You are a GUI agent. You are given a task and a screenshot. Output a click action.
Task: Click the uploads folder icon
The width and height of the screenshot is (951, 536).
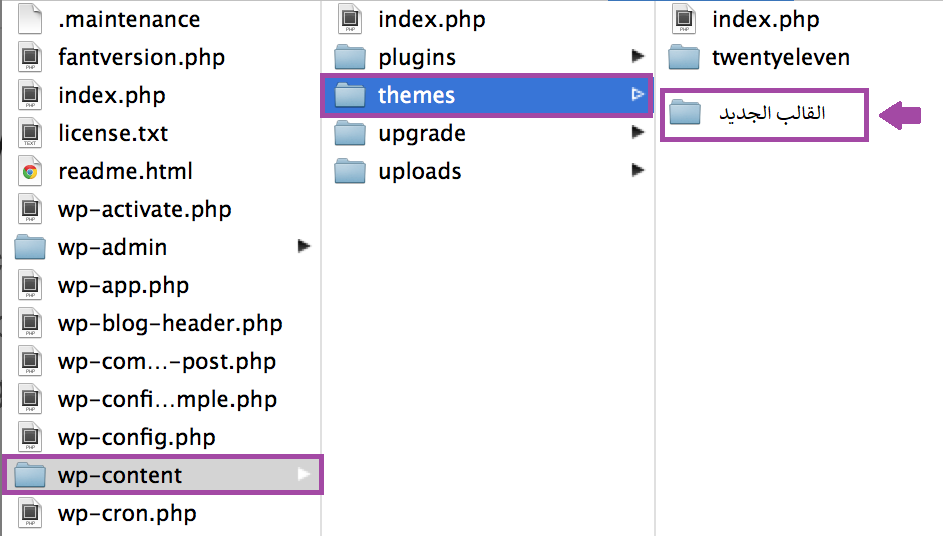350,171
